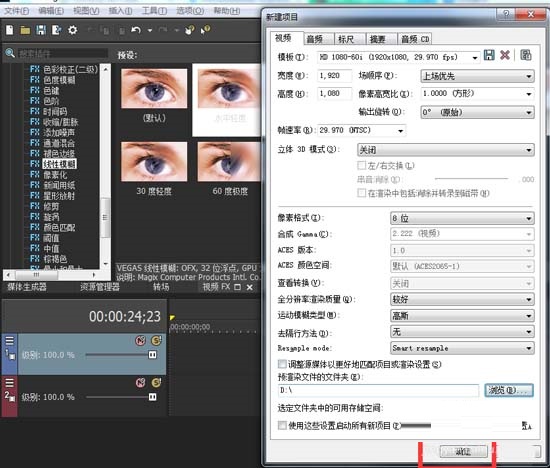Click the plugin search magnifier icon
The height and width of the screenshot is (468, 550).
point(10,53)
